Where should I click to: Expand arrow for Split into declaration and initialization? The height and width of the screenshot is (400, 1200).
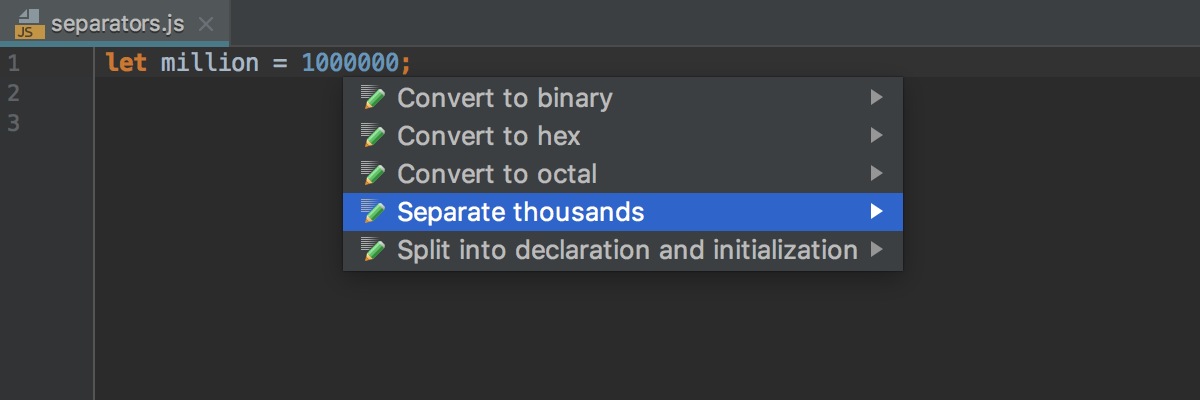coord(876,249)
